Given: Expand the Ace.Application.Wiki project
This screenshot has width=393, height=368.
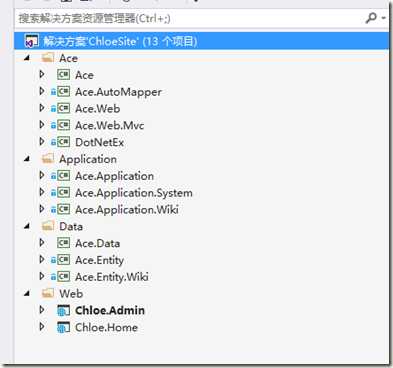Looking at the screenshot, I should (42, 209).
